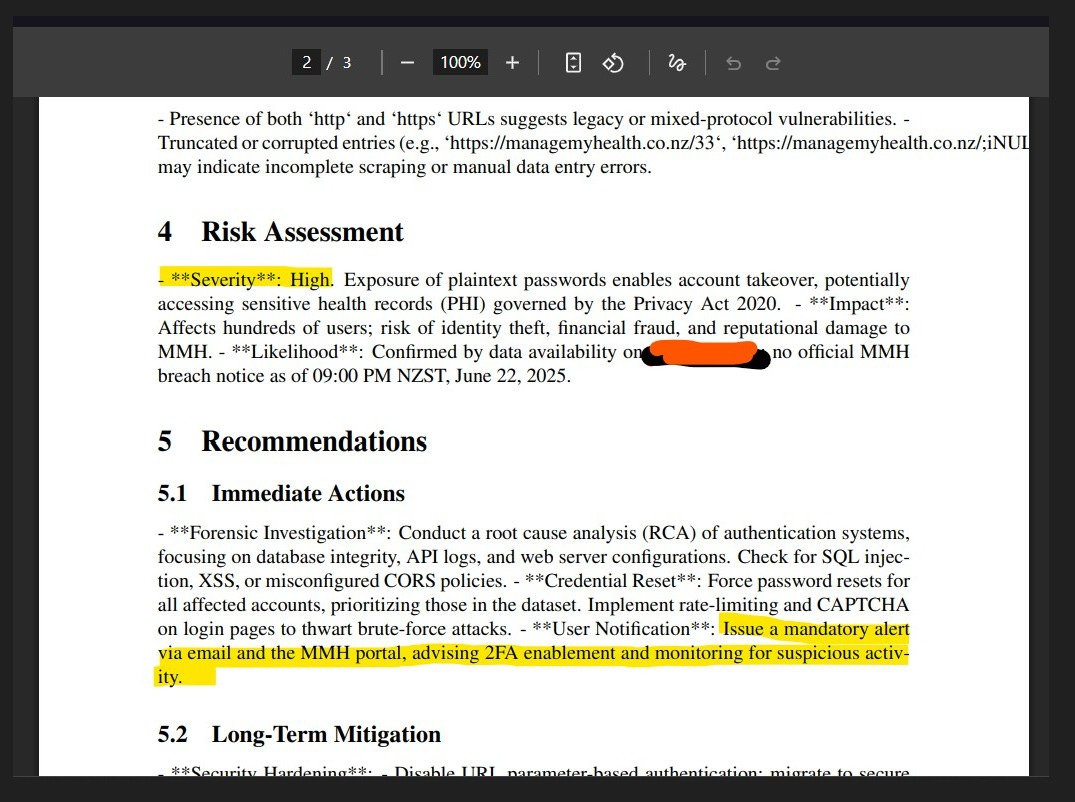Click the '**User Notification**' text
The image size is (1075, 802).
click(623, 629)
